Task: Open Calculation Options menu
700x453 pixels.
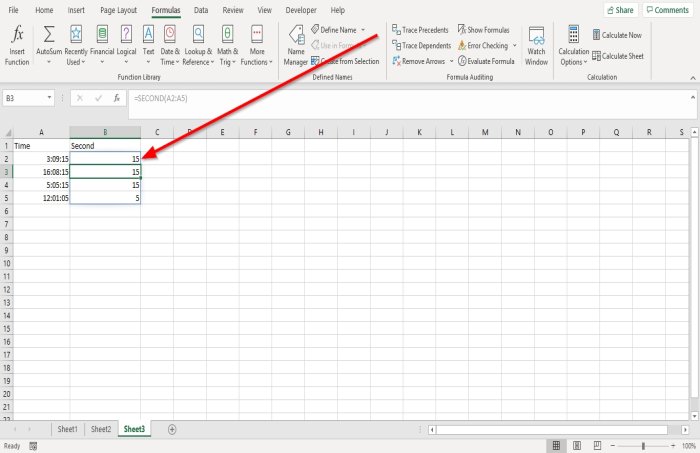Action: [x=573, y=45]
